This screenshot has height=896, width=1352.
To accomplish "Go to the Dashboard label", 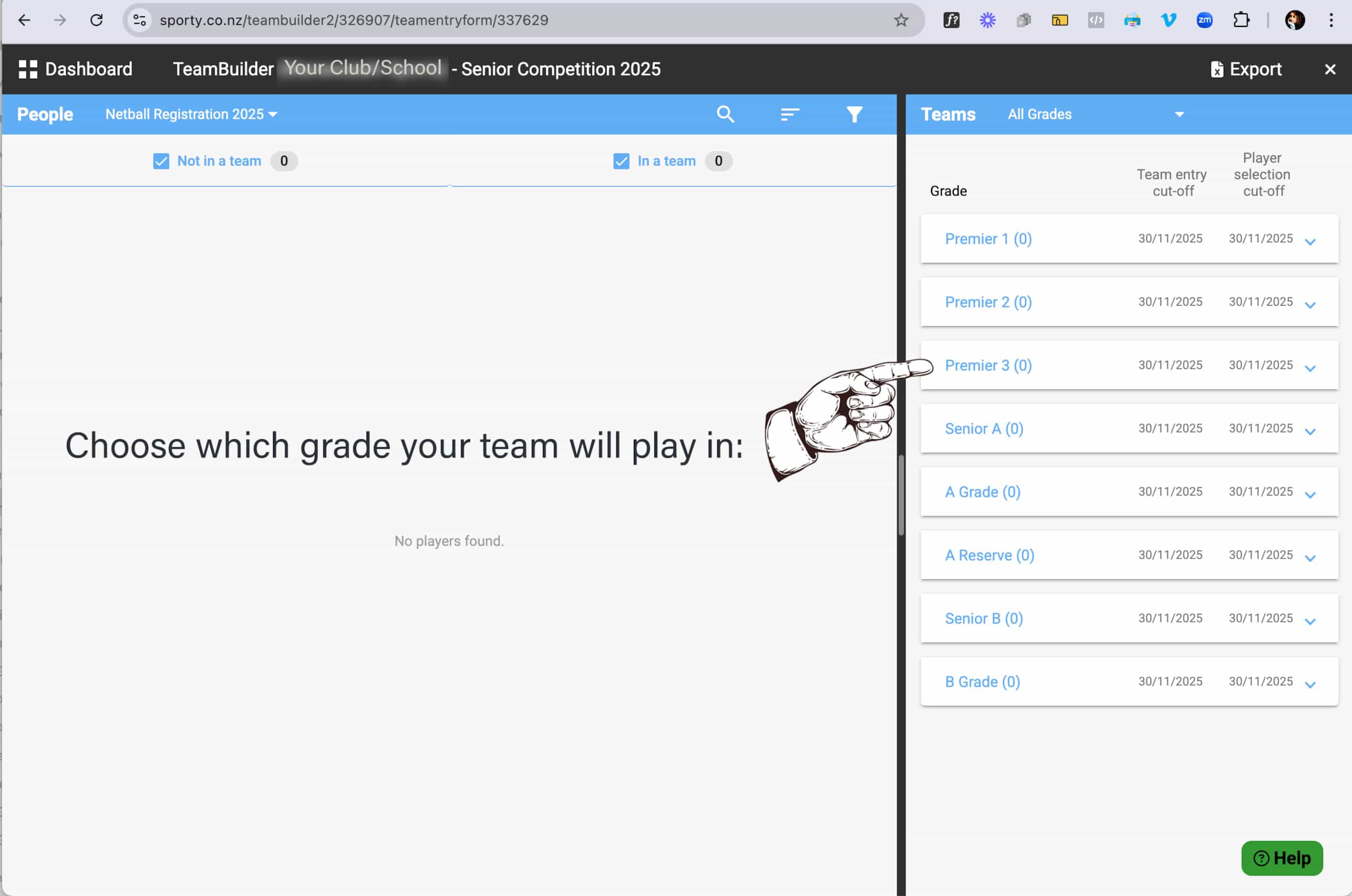I will [x=89, y=69].
